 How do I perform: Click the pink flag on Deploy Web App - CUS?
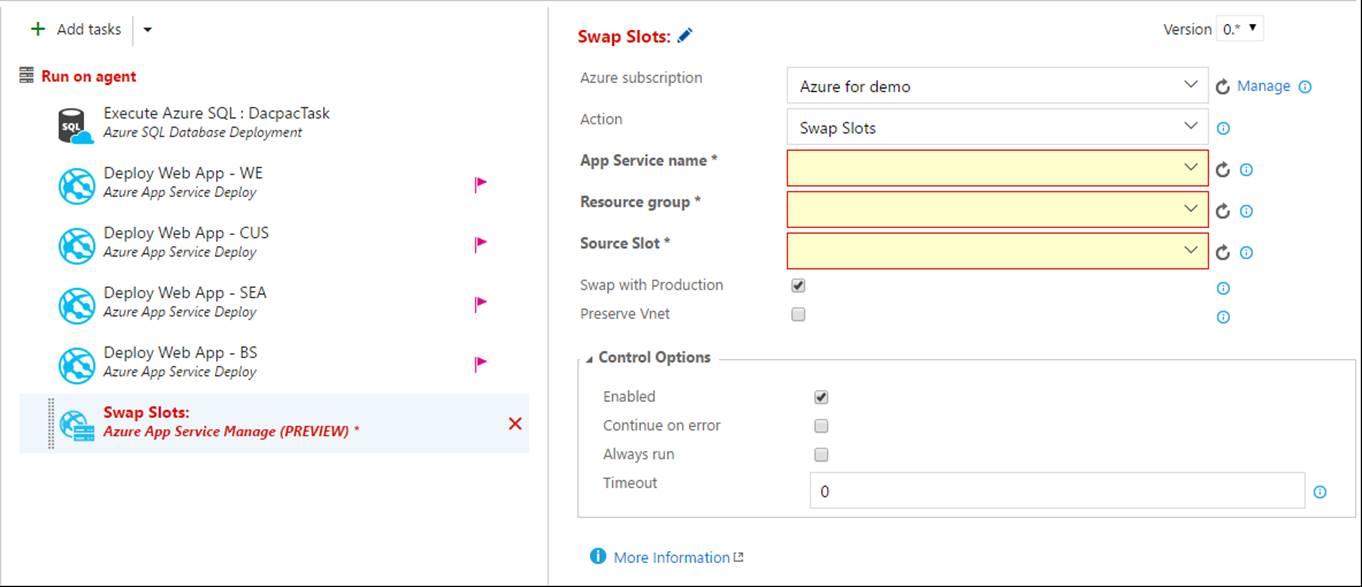click(x=480, y=243)
